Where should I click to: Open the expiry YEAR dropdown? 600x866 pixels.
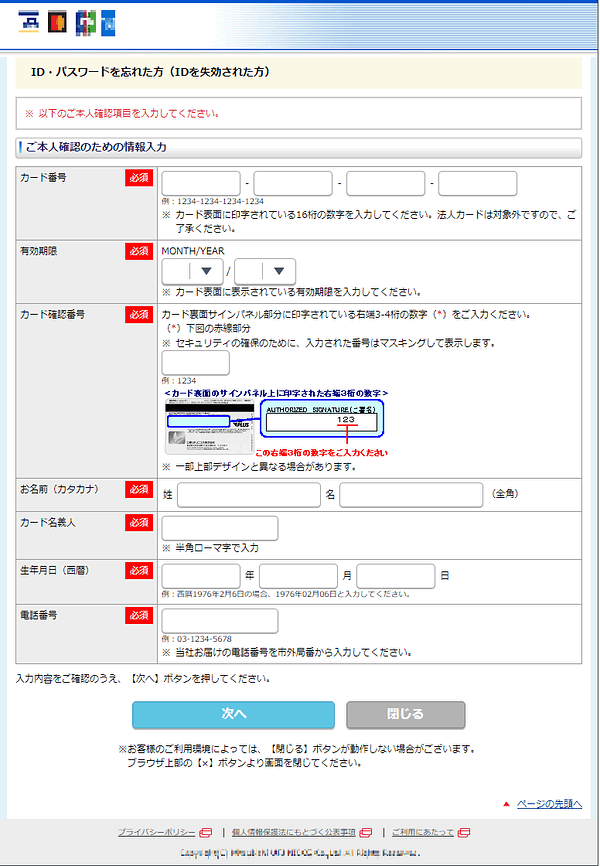pos(265,271)
